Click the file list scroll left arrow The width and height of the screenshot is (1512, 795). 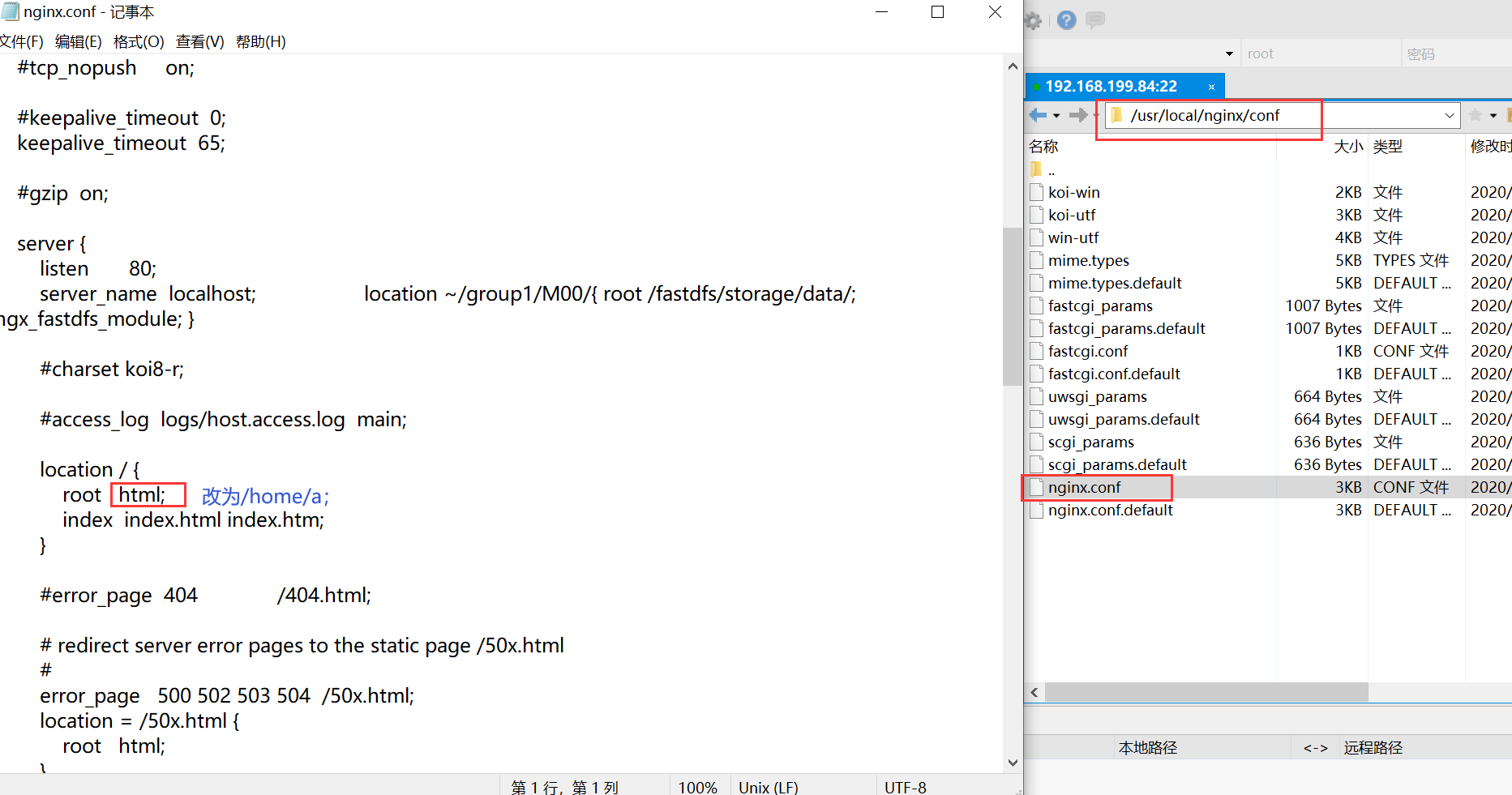coord(1034,692)
